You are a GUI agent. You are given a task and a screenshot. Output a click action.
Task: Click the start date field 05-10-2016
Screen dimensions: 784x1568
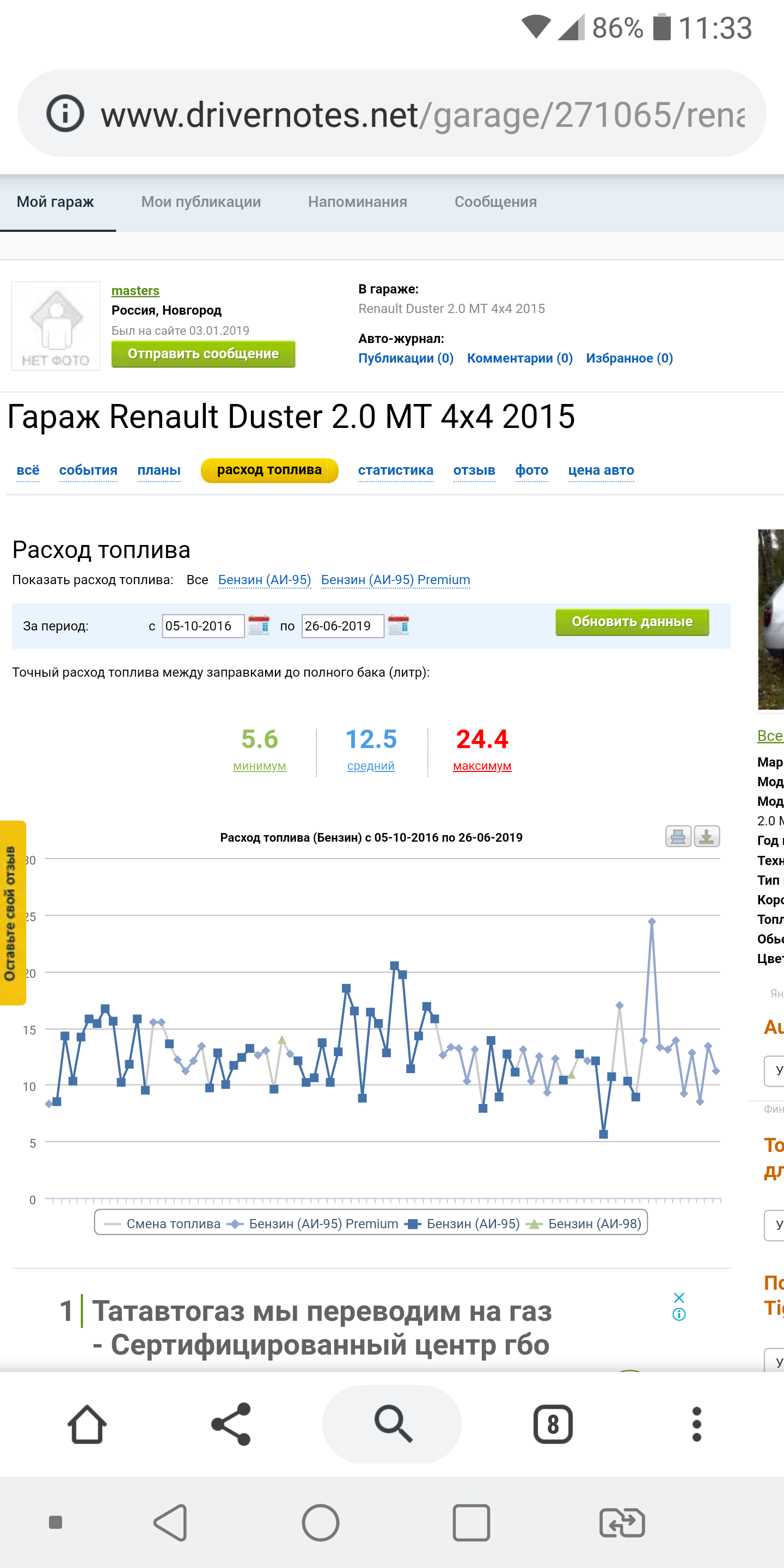coord(203,626)
